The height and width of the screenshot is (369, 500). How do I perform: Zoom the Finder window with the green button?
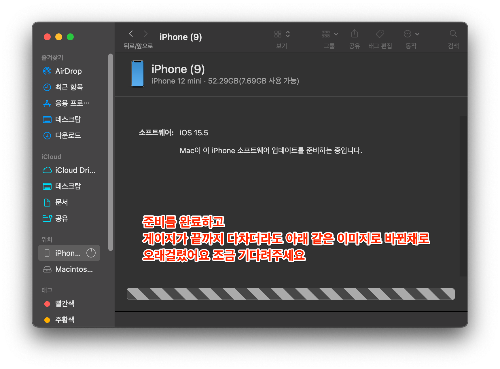70,37
